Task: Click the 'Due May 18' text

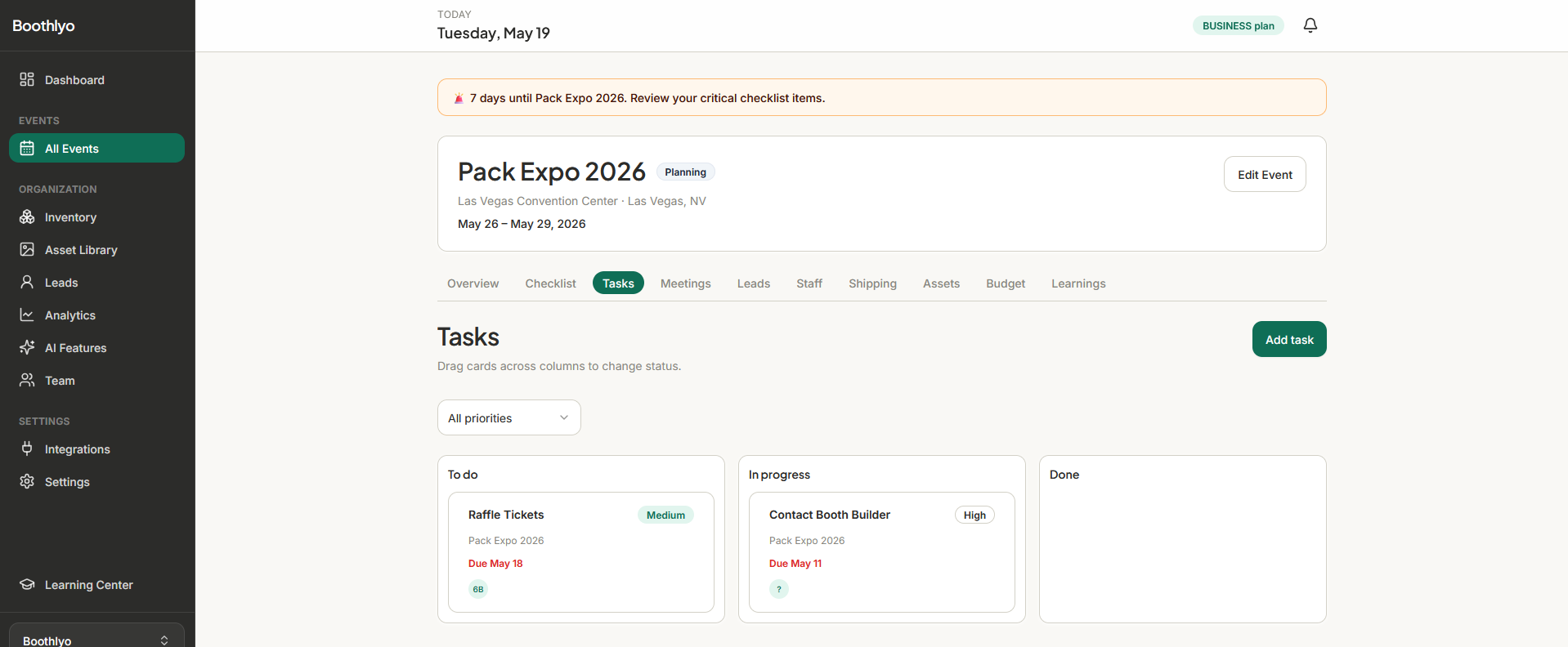Action: coord(495,564)
